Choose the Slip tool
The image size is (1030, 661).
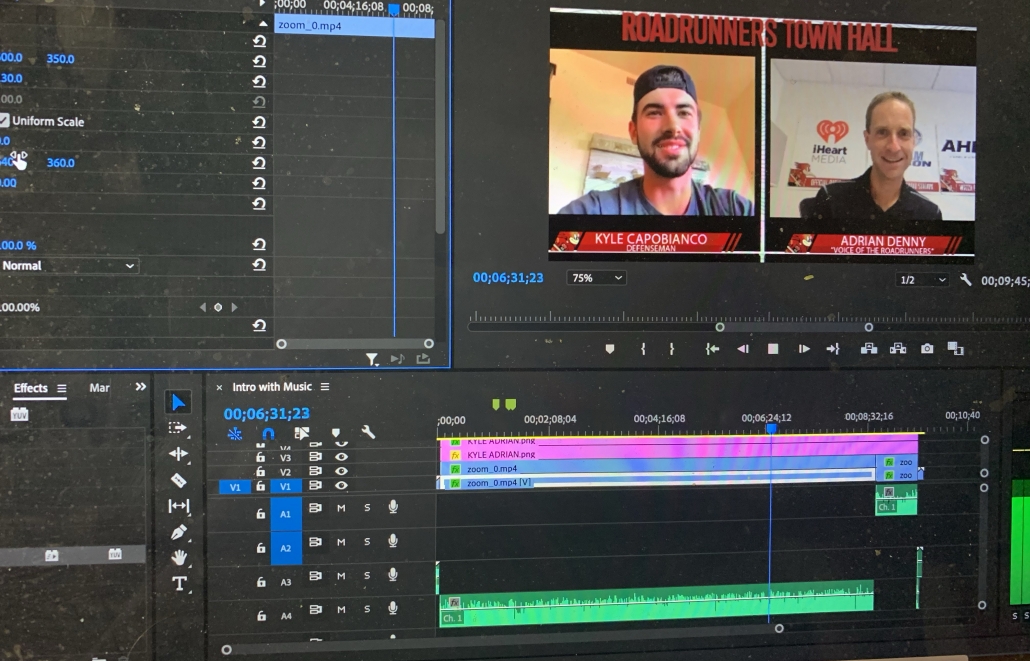pos(178,506)
